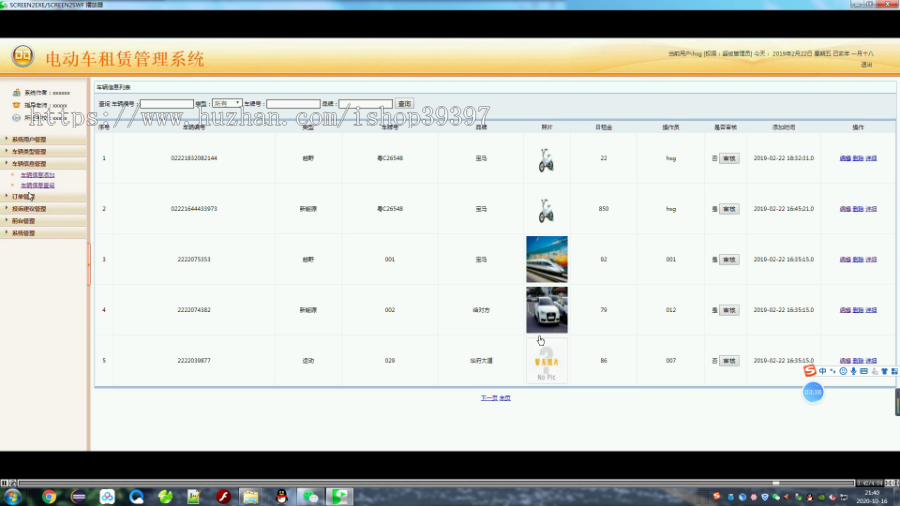This screenshot has height=506, width=900.
Task: Click edit link for vehicle 02221832082144
Action: (x=845, y=158)
